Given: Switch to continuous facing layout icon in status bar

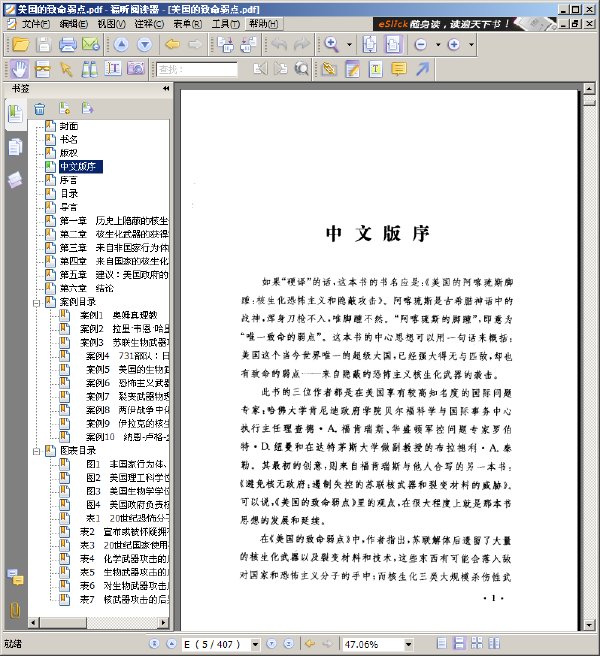Looking at the screenshot, I should coord(477,643).
